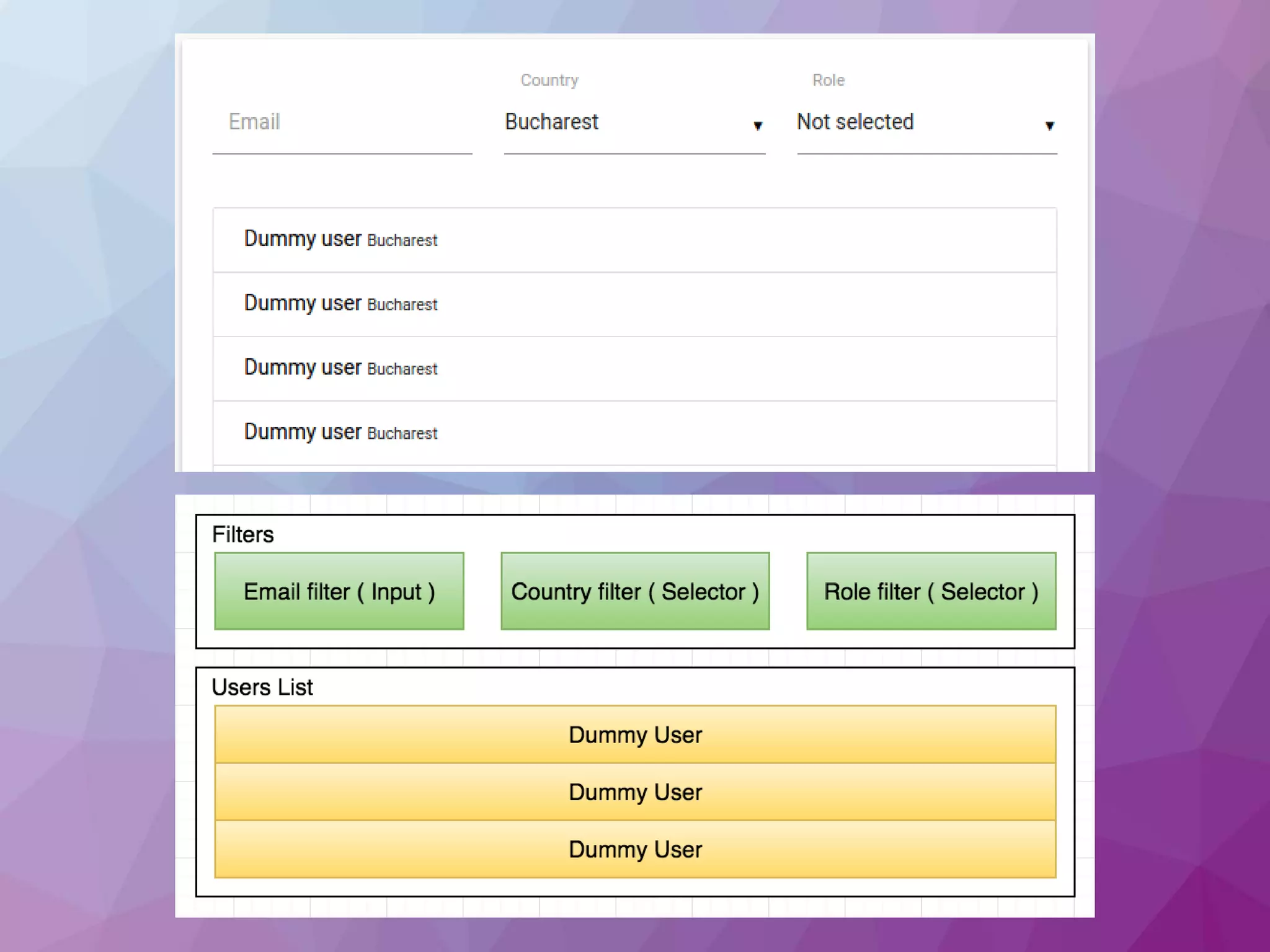Expand the Role dropdown showing Not selected
The image size is (1270, 952).
926,122
